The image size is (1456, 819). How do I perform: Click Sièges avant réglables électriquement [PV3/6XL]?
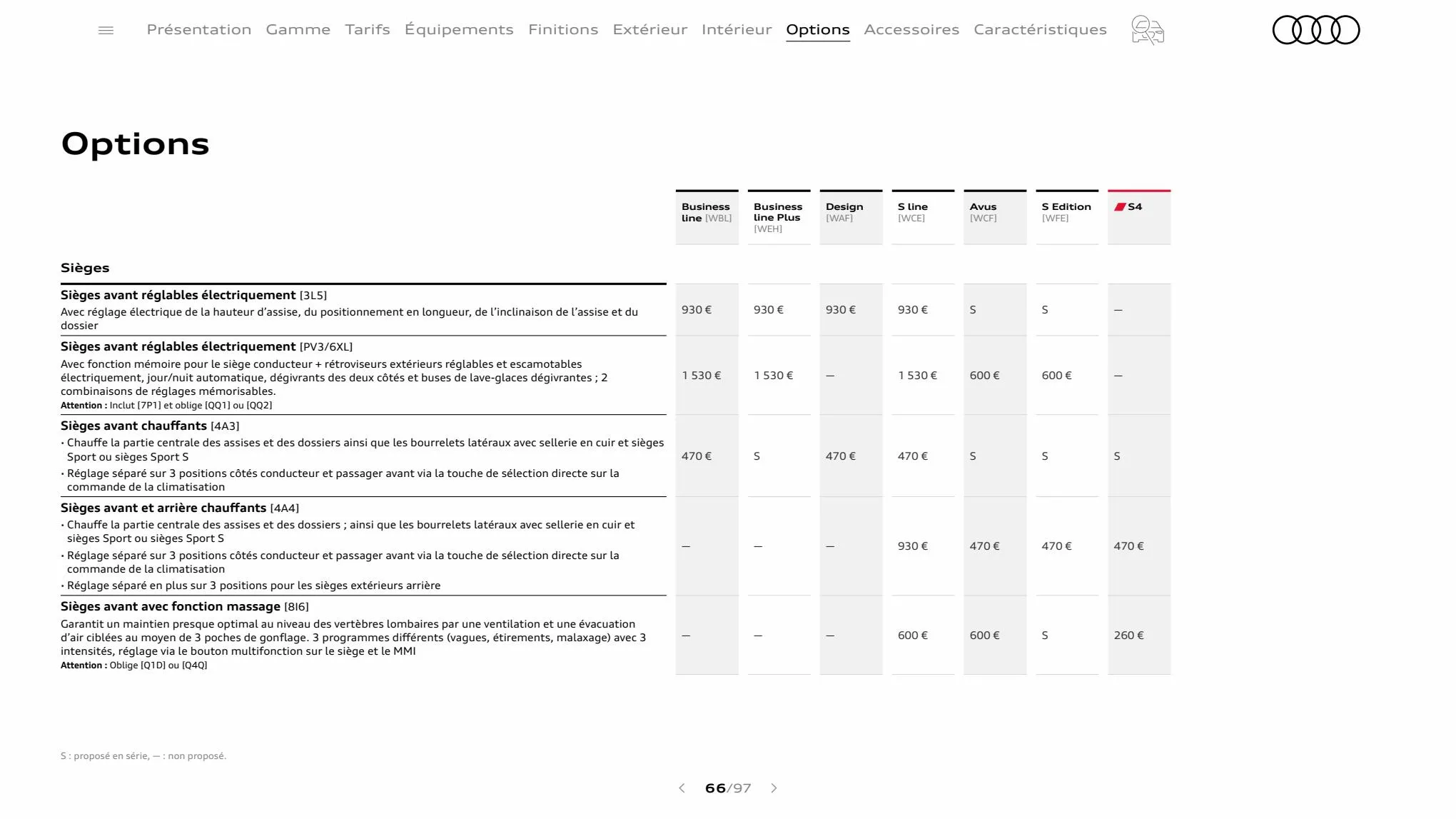click(x=206, y=346)
